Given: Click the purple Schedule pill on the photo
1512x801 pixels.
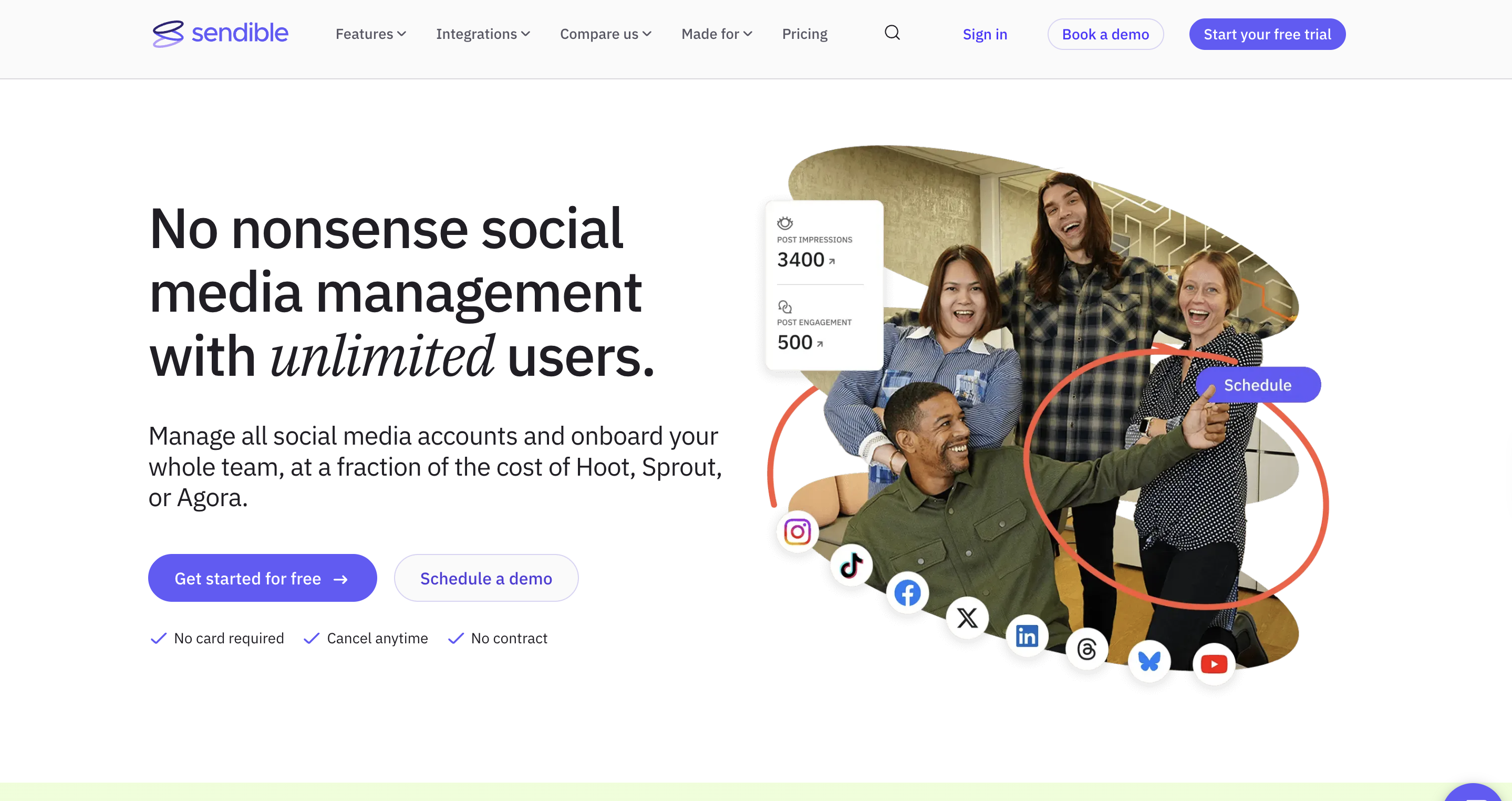Looking at the screenshot, I should pos(1258,385).
